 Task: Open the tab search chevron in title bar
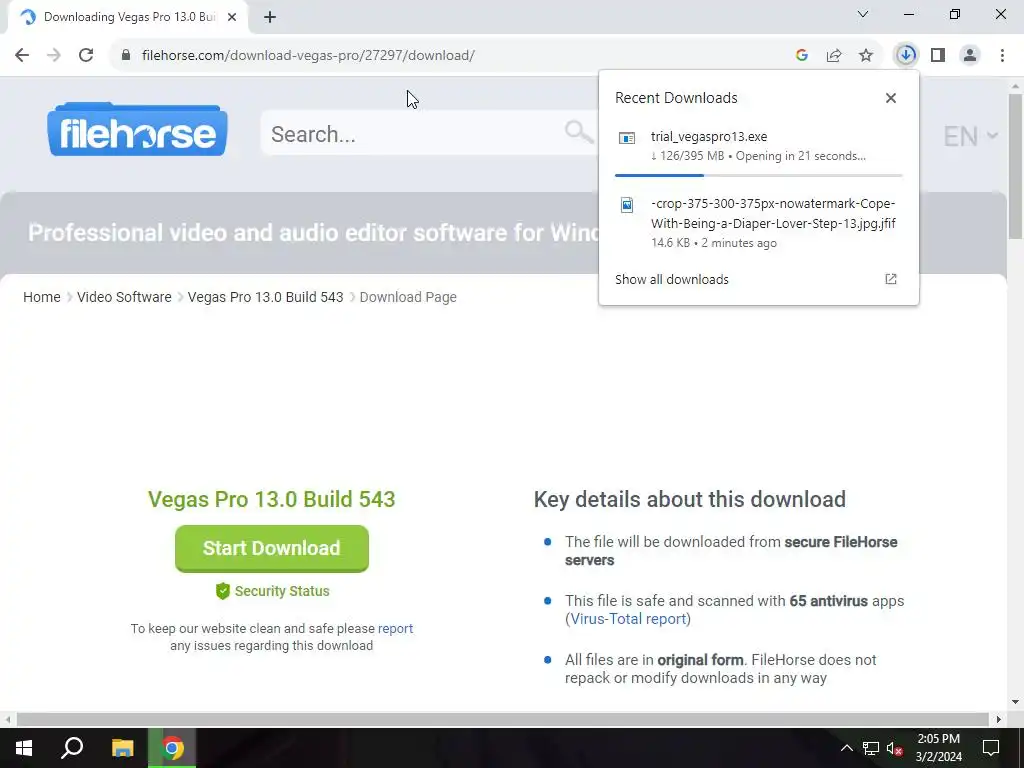pos(863,14)
